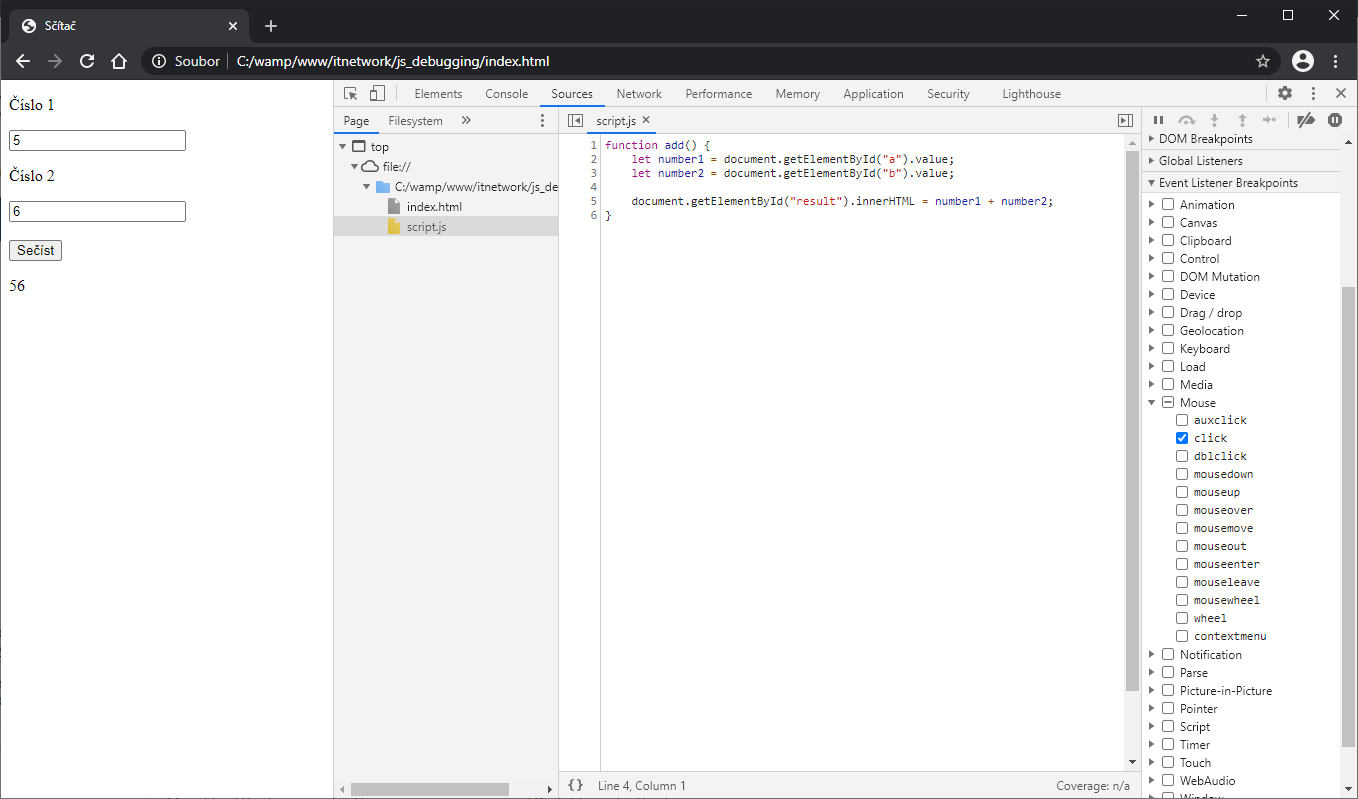Open DevTools settings gear
Viewport: 1358px width, 799px height.
pos(1285,94)
